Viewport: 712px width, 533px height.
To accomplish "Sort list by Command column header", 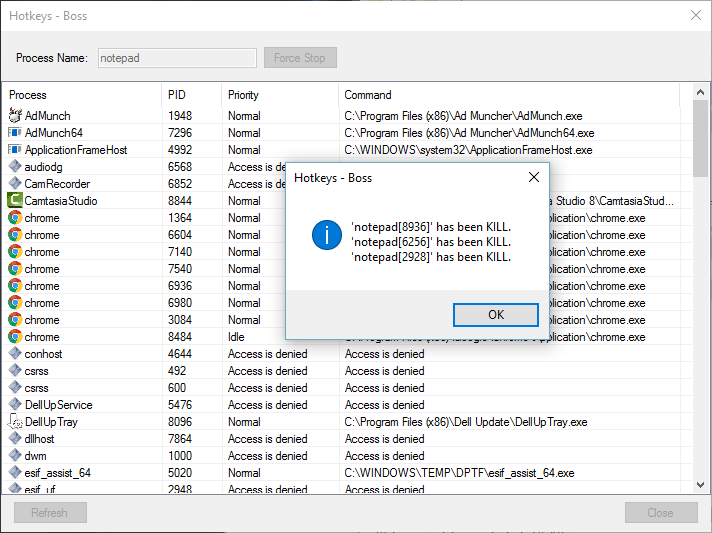I will click(509, 95).
